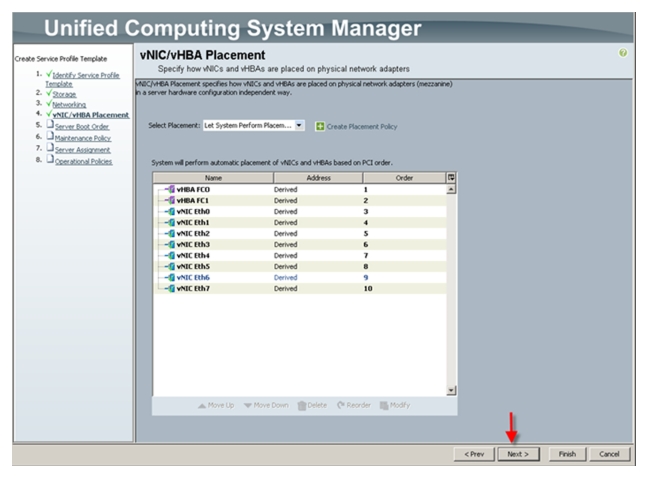Go to the Storage step
Image resolution: width=649 pixels, height=479 pixels.
[64, 94]
